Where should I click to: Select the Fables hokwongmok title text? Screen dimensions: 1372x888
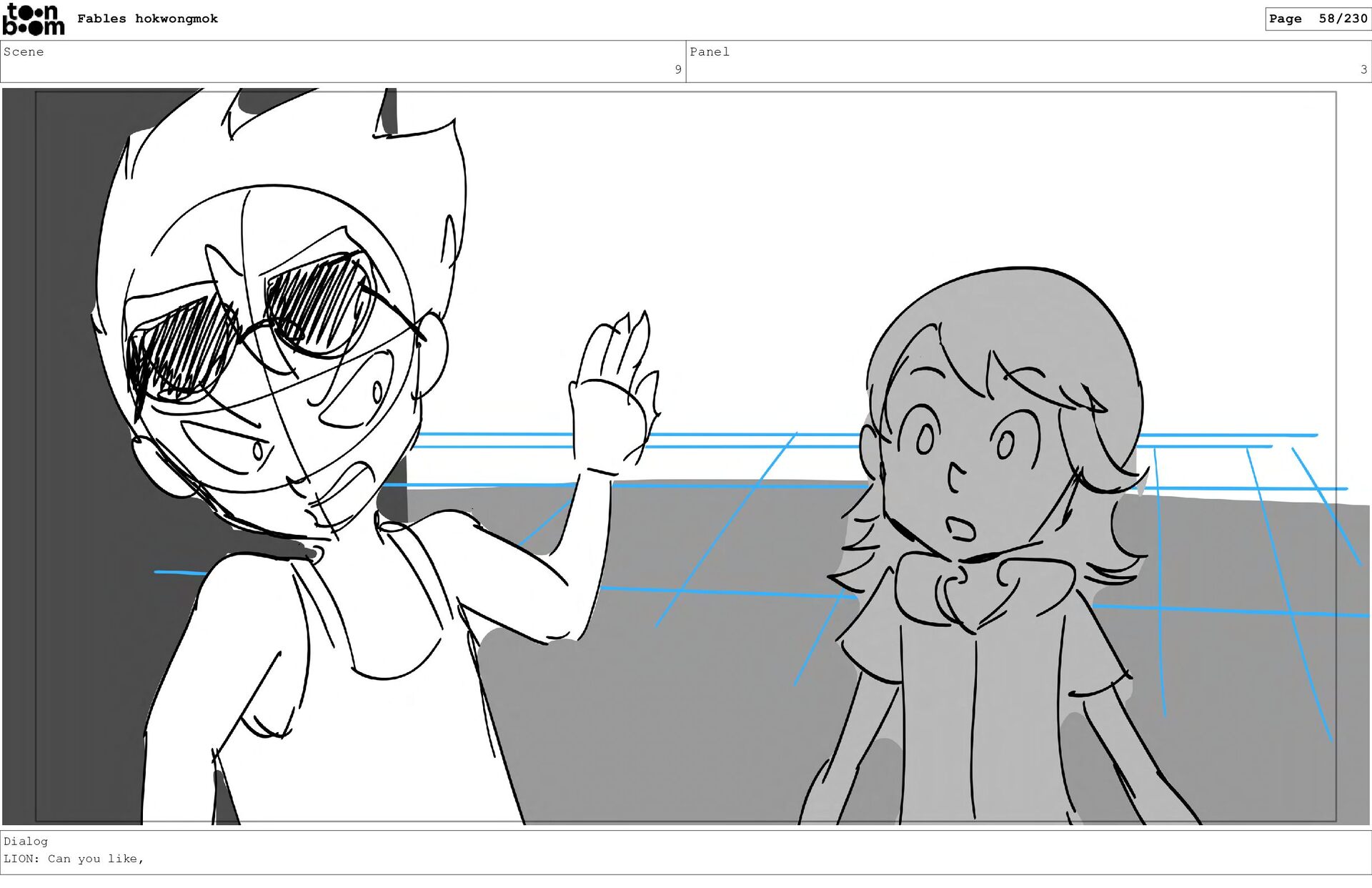147,19
